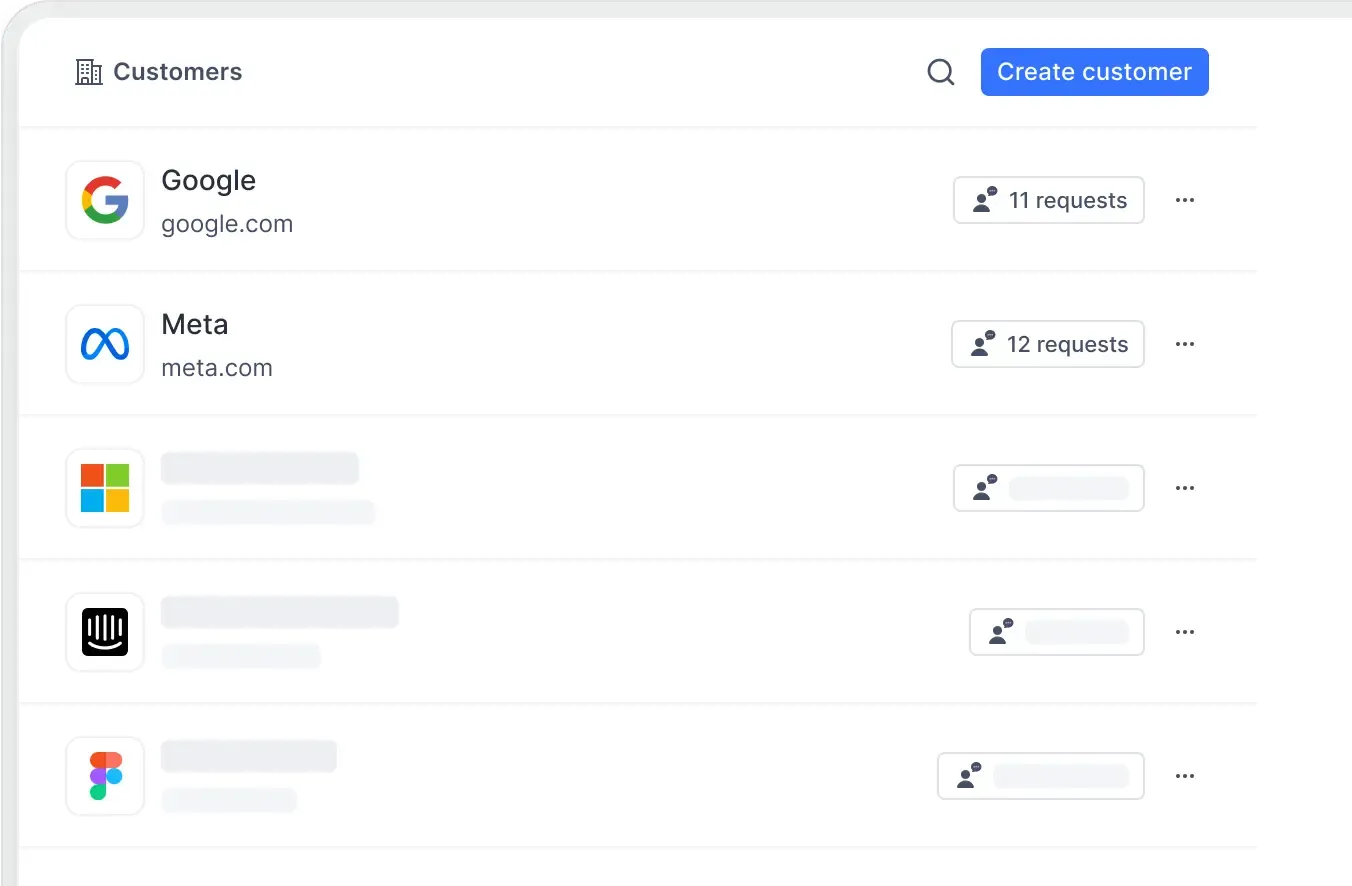Viewport: 1352px width, 886px height.
Task: Click the Customers building icon
Action: tap(89, 72)
